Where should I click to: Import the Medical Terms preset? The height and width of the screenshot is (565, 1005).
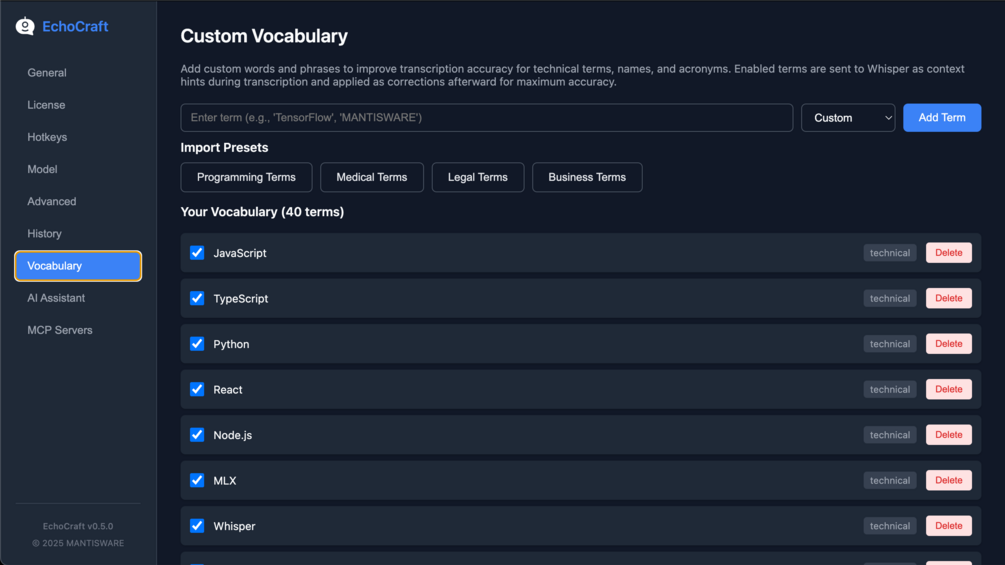[x=372, y=177]
